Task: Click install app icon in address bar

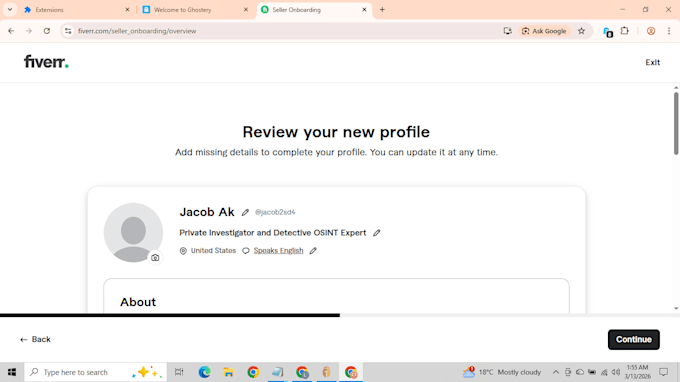Action: coord(507,31)
